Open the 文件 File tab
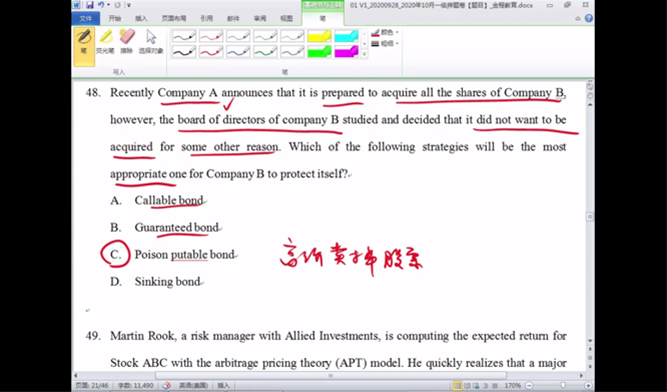The image size is (667, 392). (86, 18)
